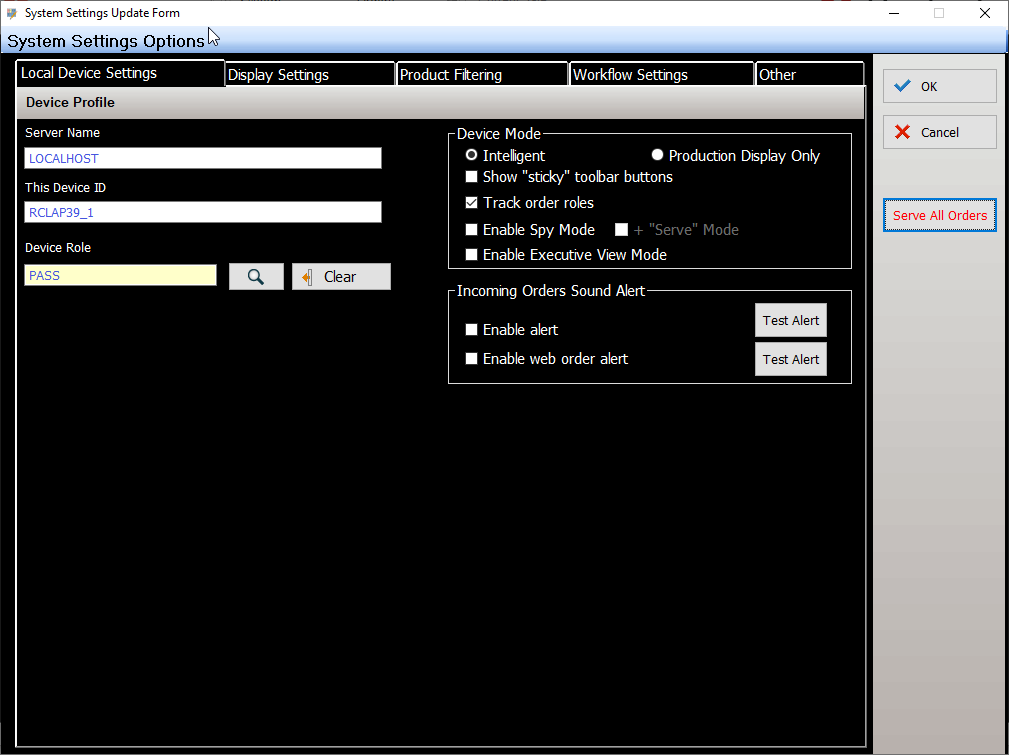Click the Serve All Orders button
This screenshot has width=1009, height=755.
tap(940, 215)
